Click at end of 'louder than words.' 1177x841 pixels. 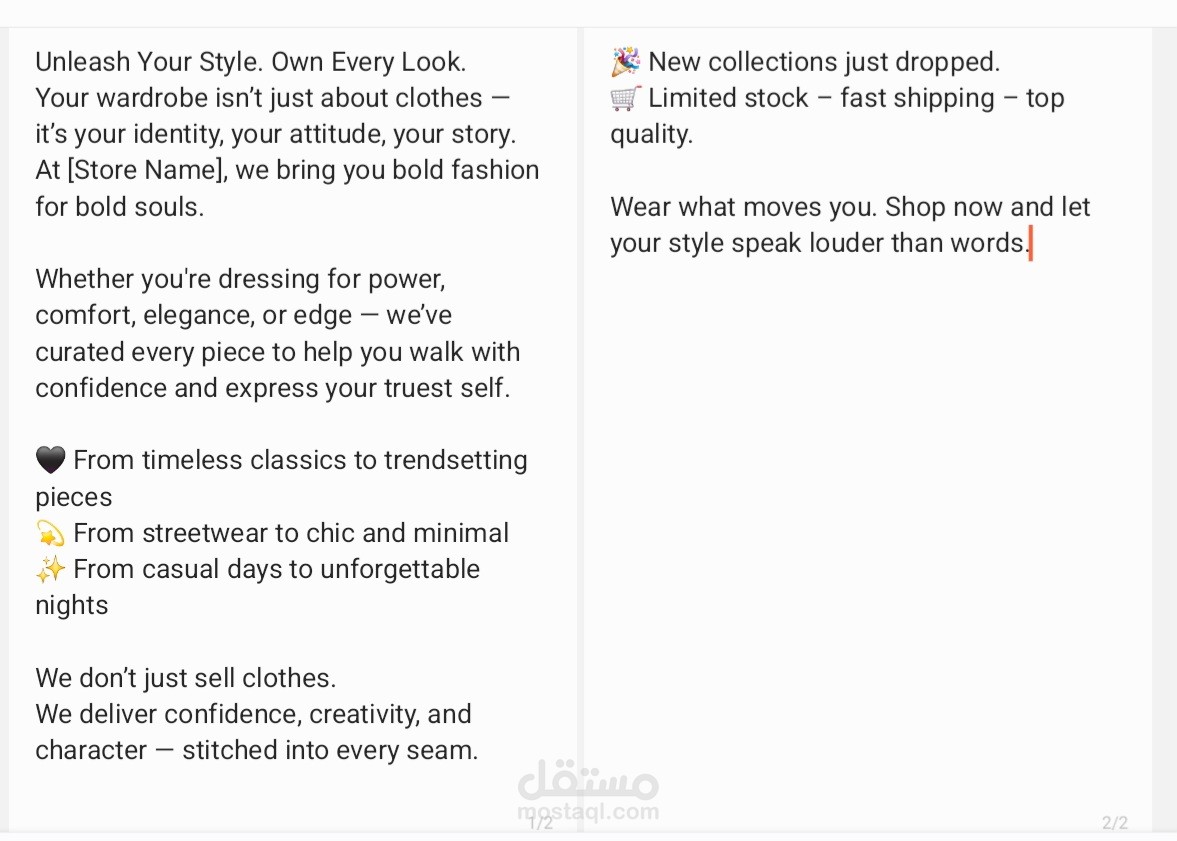point(1030,243)
